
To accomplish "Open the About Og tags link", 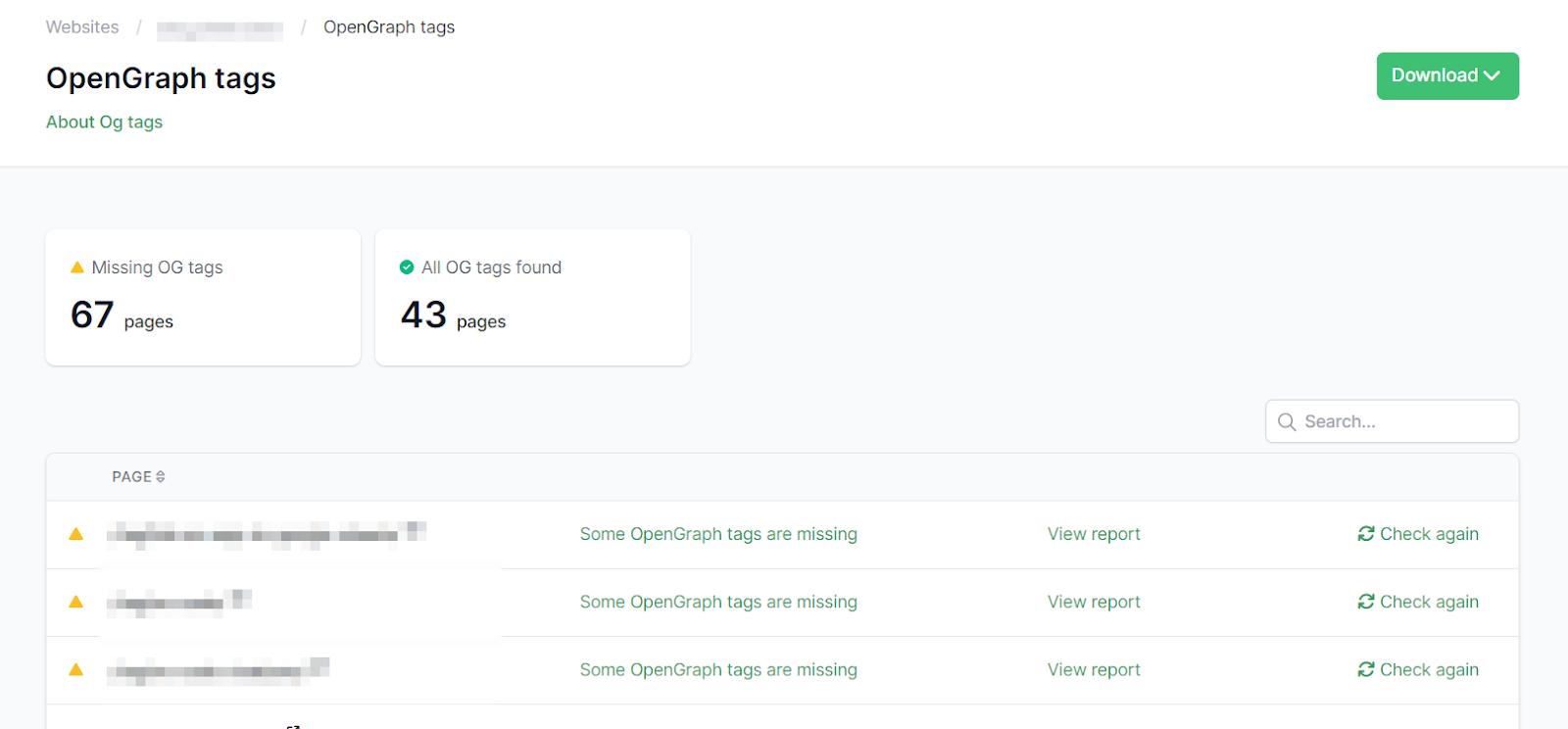I will coord(104,122).
